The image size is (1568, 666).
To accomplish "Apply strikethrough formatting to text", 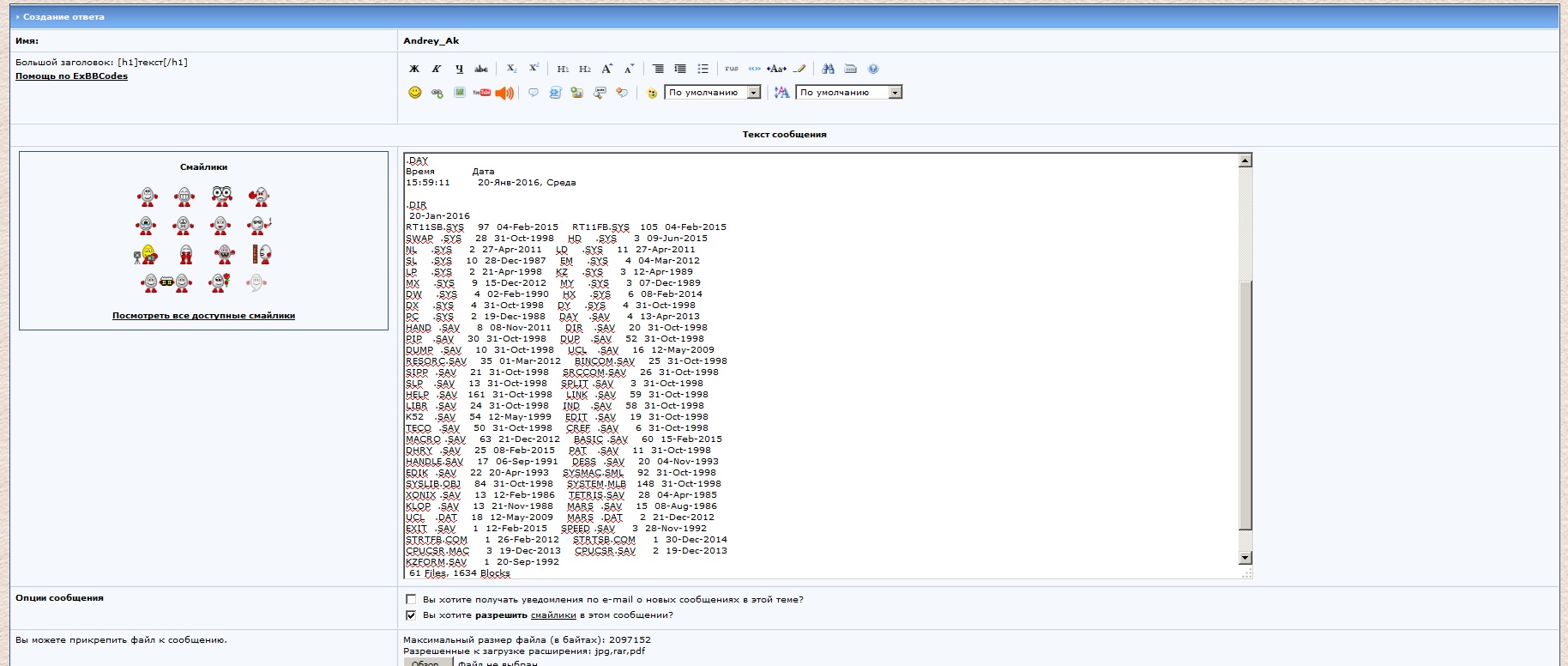I will [481, 69].
